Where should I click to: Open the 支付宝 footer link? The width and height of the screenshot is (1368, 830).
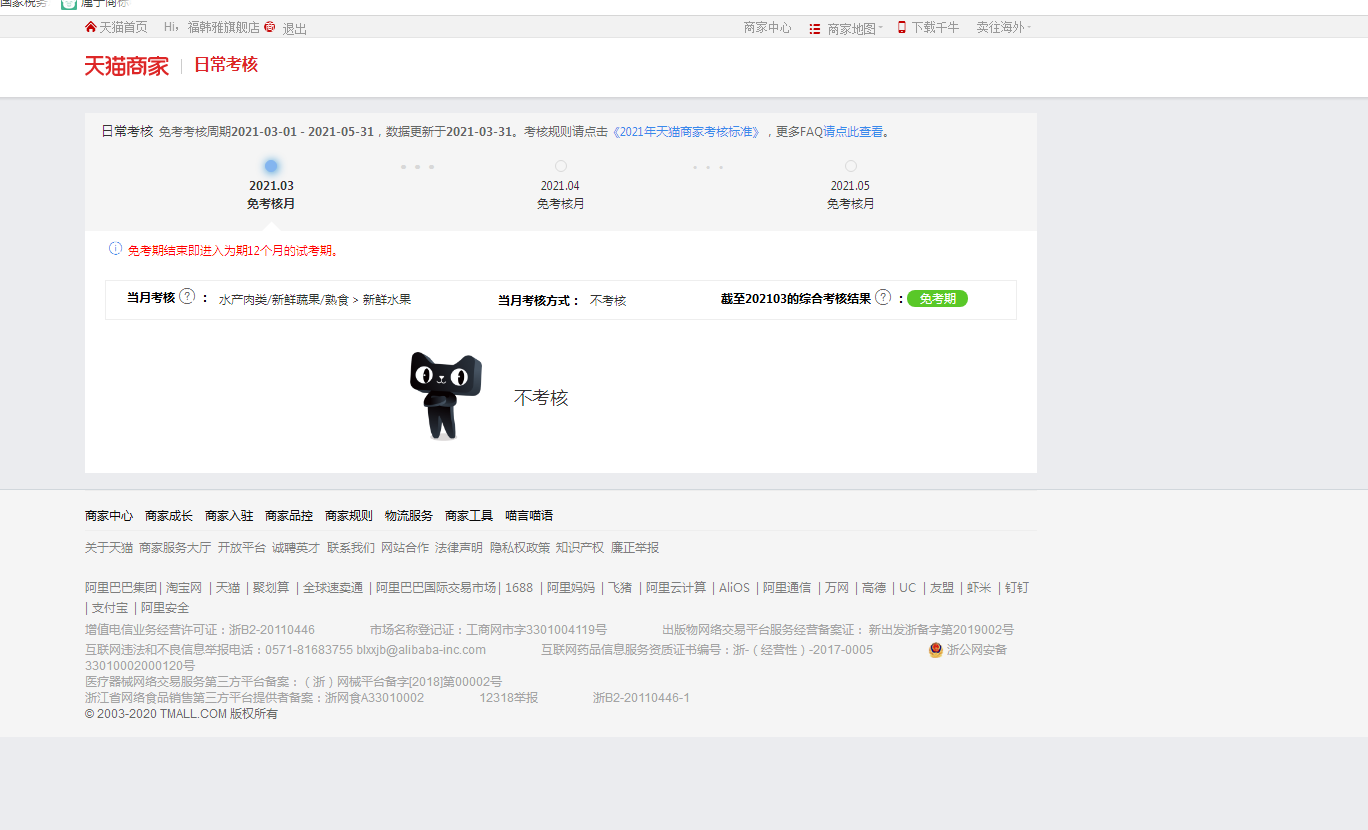pos(110,608)
